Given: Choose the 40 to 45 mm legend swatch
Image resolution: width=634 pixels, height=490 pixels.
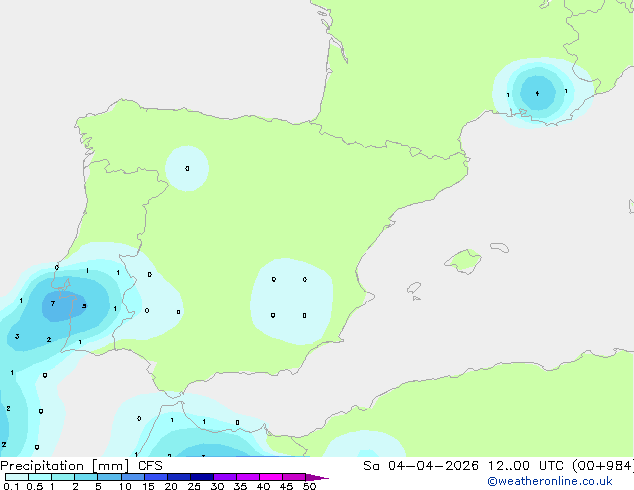Looking at the screenshot, I should 271,477.
